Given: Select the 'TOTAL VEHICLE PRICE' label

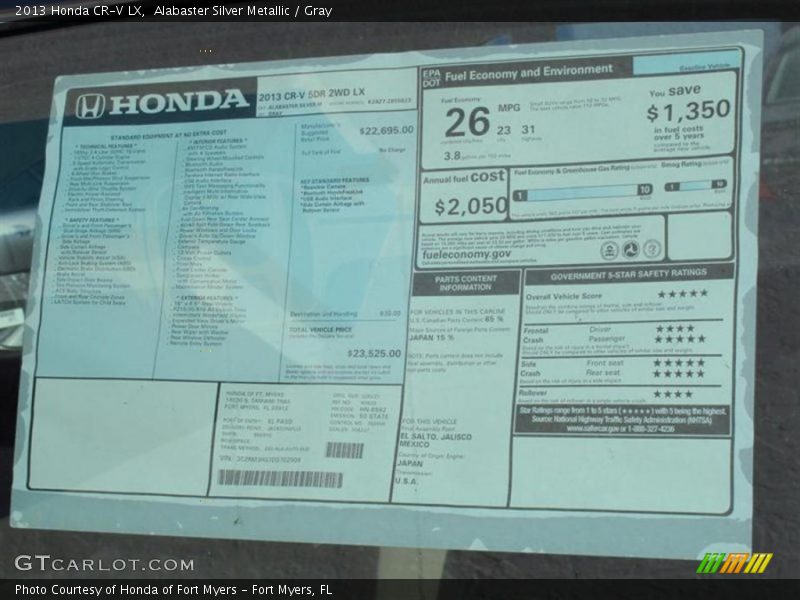Looking at the screenshot, I should [x=321, y=330].
